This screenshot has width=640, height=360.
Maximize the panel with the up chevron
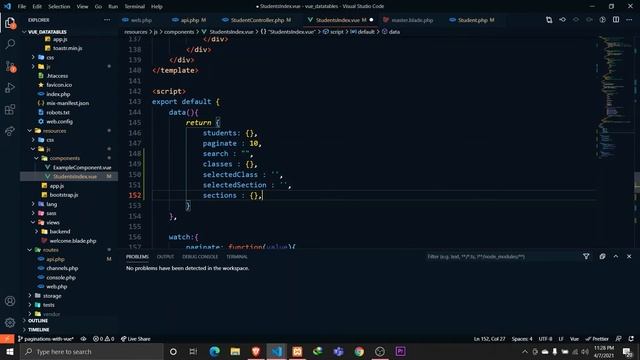tap(616, 256)
